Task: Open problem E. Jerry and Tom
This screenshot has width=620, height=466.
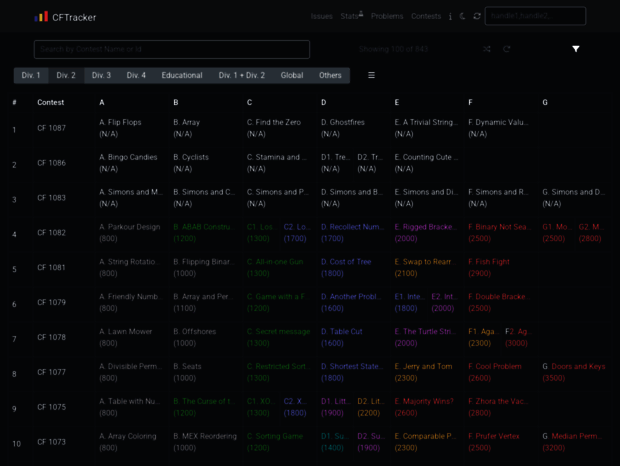Action: pos(423,366)
